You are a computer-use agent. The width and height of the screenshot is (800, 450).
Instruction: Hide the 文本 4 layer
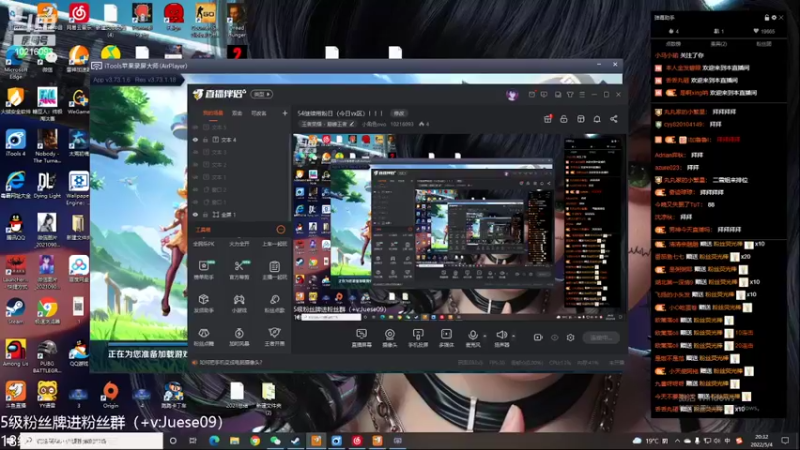(195, 140)
